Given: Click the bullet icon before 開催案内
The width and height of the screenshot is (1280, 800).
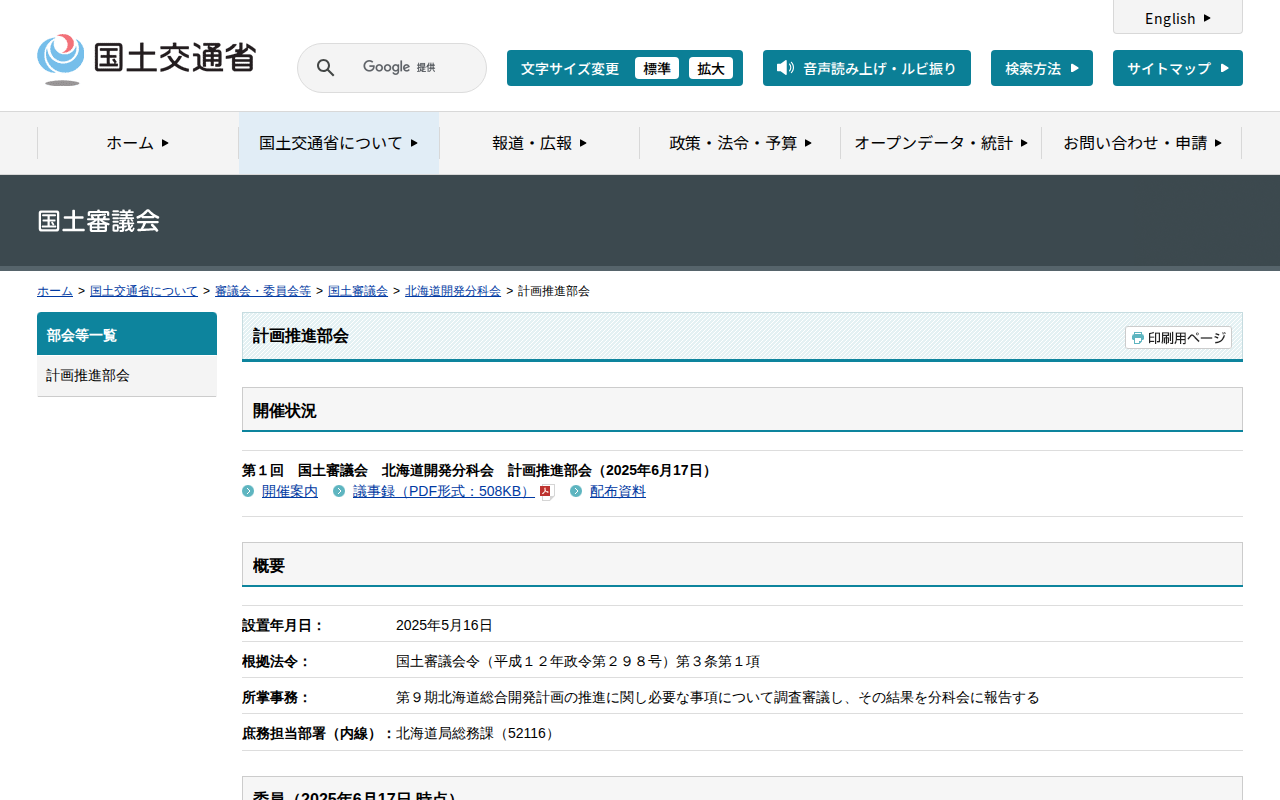Looking at the screenshot, I should tap(248, 491).
